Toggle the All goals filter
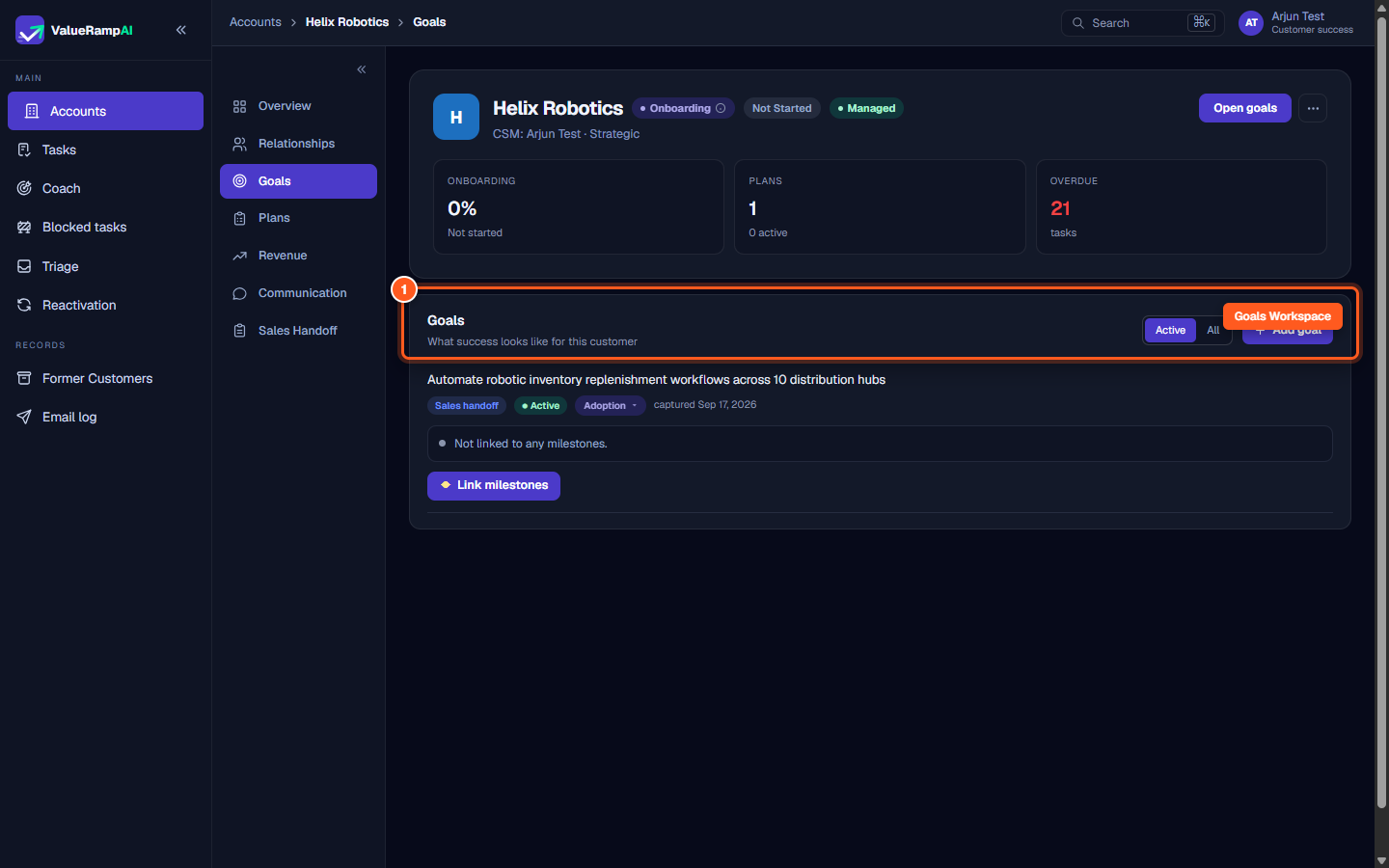The image size is (1389, 868). click(x=1212, y=330)
